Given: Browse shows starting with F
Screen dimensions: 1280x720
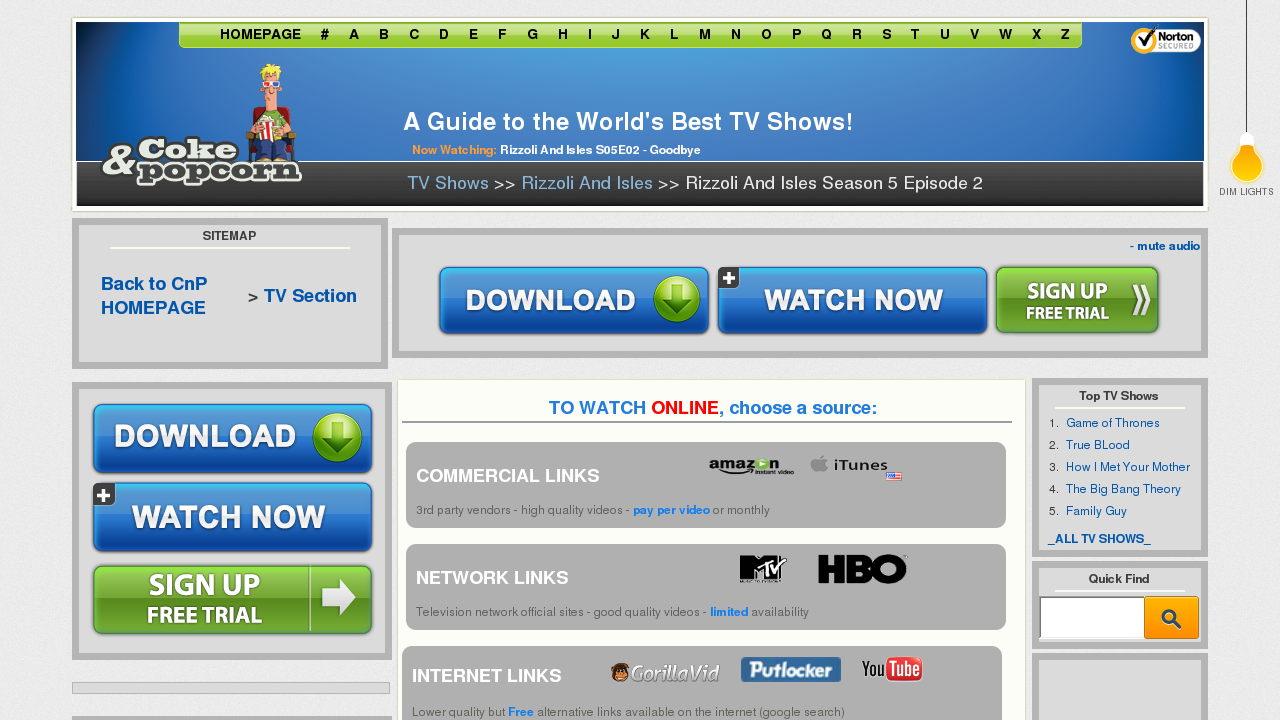Looking at the screenshot, I should pos(502,34).
